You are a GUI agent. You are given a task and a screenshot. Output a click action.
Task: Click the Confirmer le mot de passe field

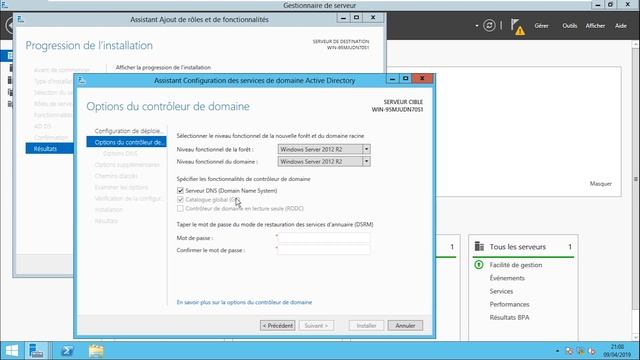point(324,250)
